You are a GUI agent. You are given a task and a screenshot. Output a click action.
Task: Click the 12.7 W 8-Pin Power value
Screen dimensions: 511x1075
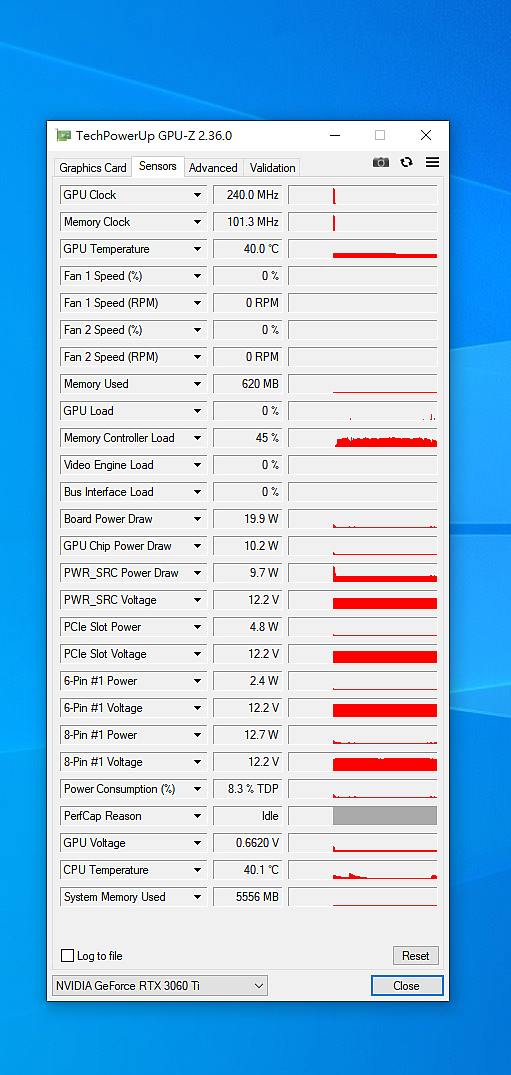(x=248, y=735)
